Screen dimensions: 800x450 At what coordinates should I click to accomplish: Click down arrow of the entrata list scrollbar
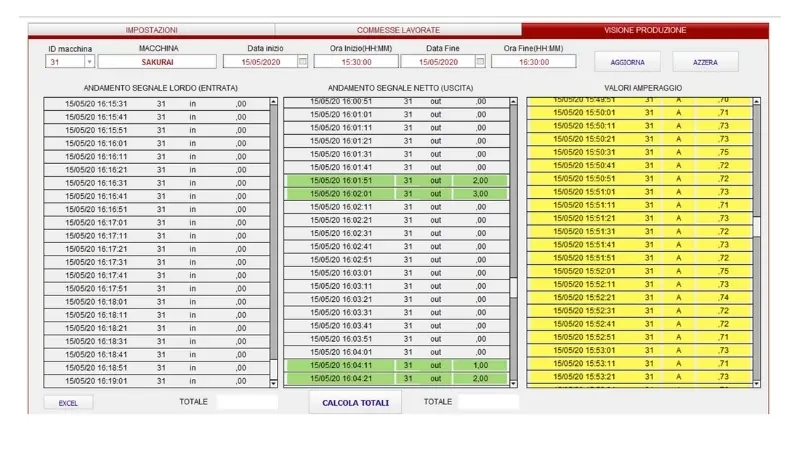tap(273, 383)
